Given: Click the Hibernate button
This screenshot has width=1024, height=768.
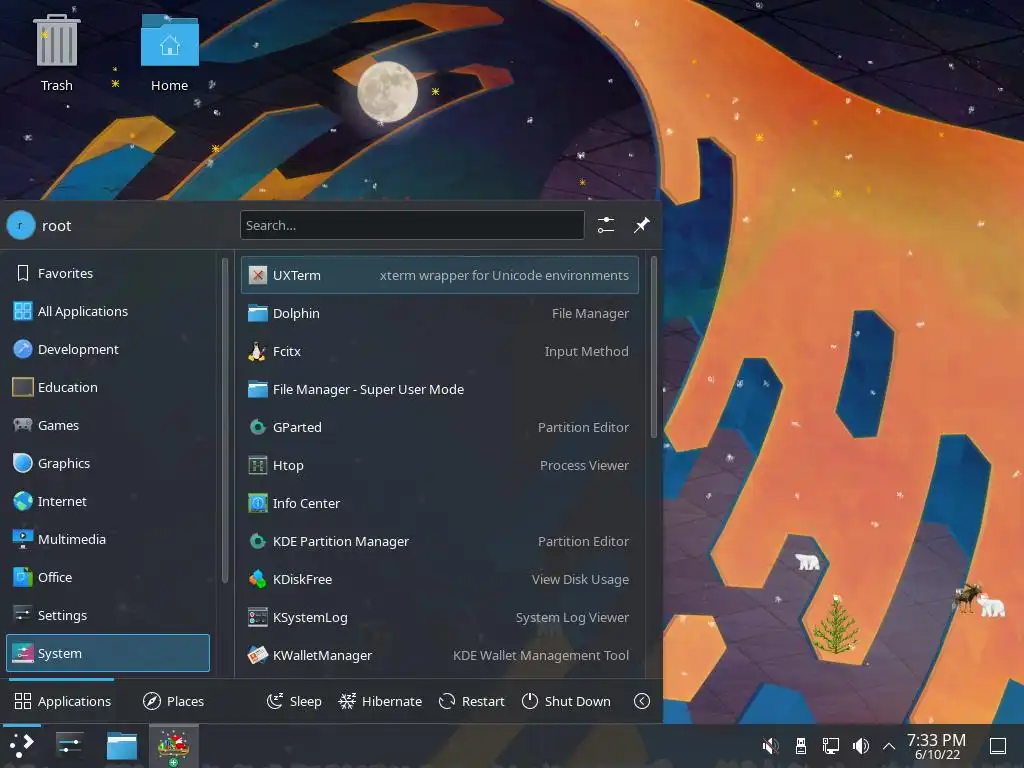Looking at the screenshot, I should click(380, 701).
